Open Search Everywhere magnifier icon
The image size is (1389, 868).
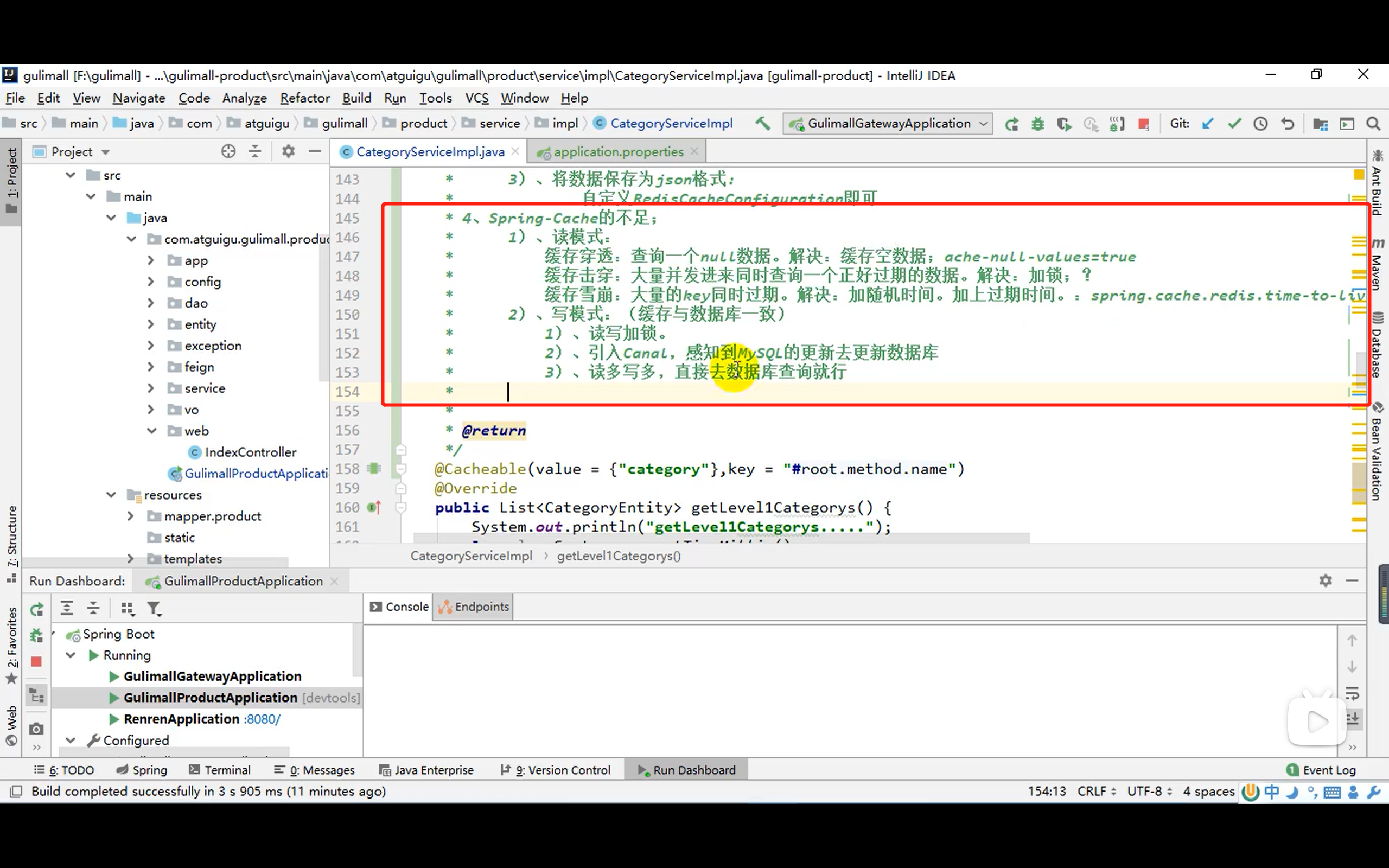pos(1373,124)
